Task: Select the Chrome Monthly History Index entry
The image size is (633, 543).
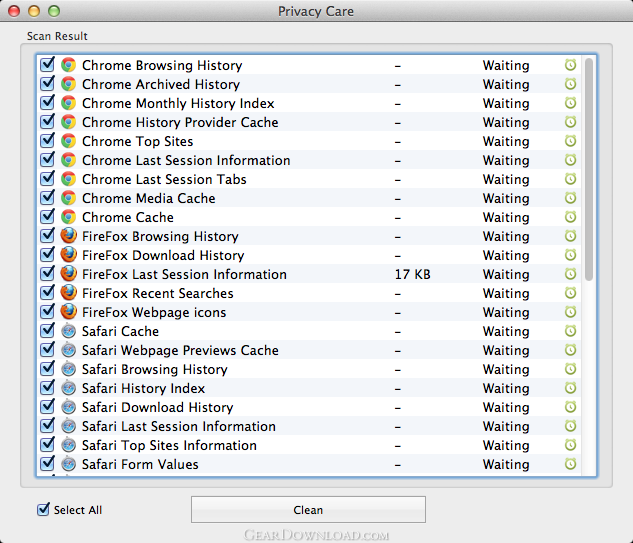Action: pos(309,103)
